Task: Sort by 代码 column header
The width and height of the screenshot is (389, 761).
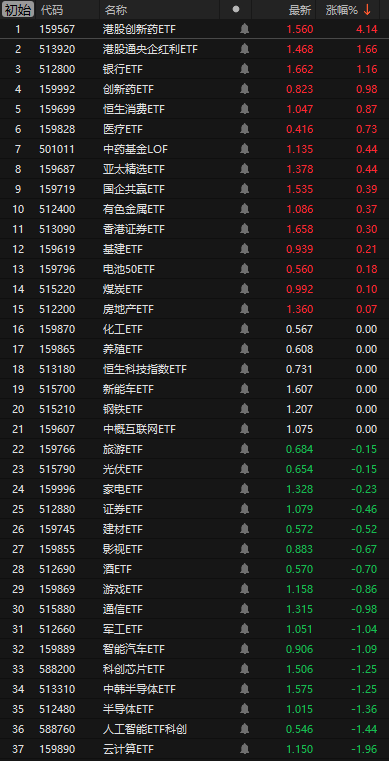Action: (52, 10)
